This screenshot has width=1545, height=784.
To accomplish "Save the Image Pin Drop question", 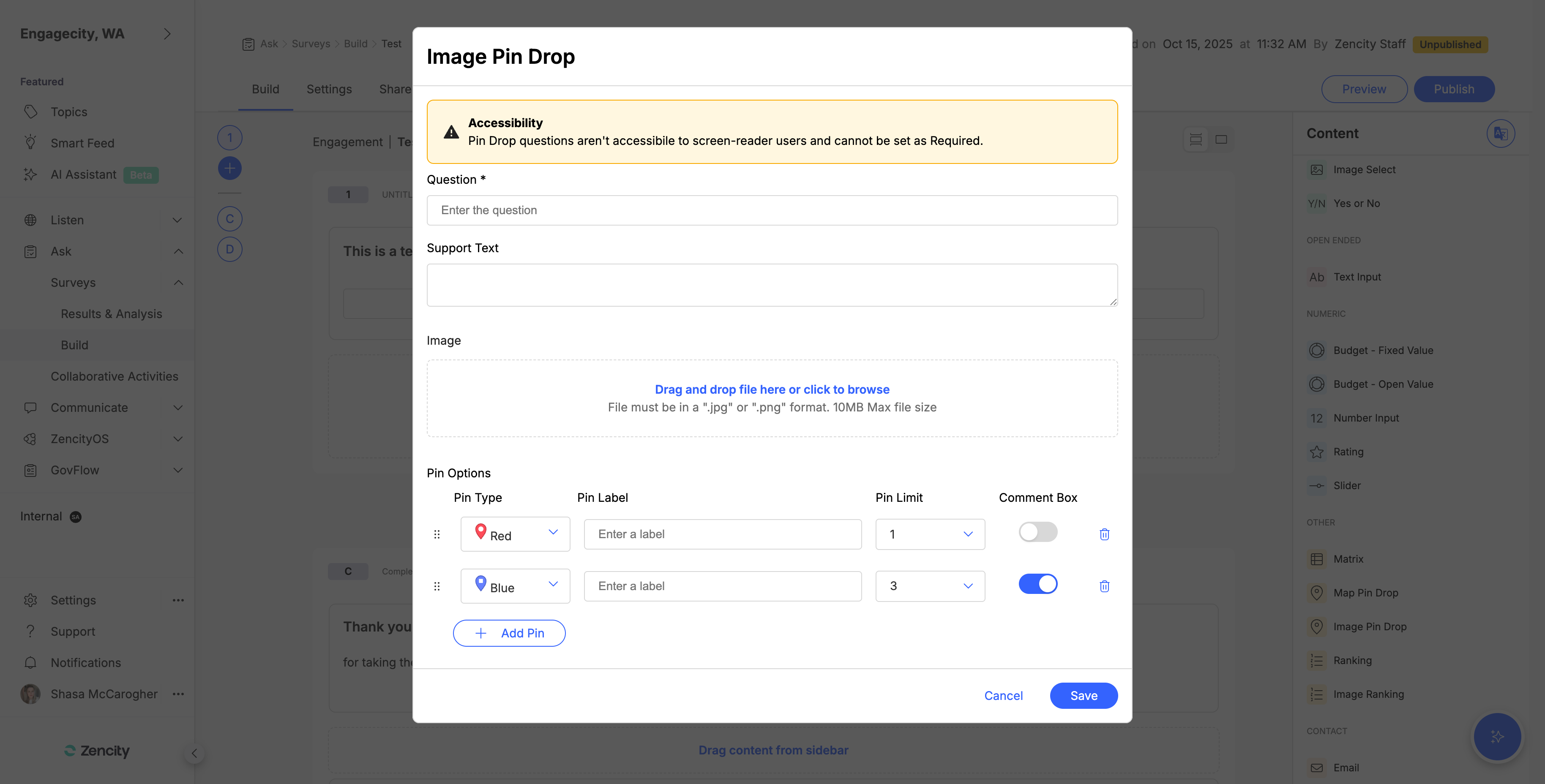I will pos(1083,695).
